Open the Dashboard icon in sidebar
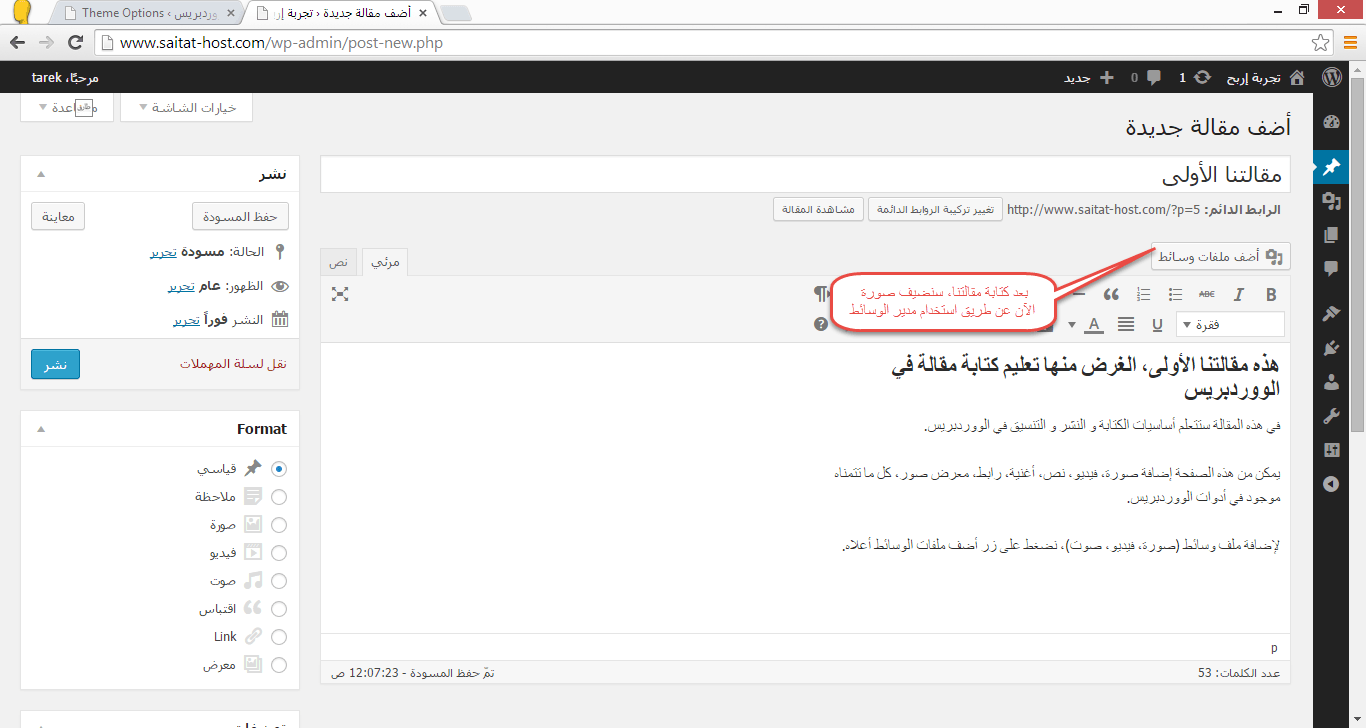The image size is (1366, 728). coord(1331,122)
